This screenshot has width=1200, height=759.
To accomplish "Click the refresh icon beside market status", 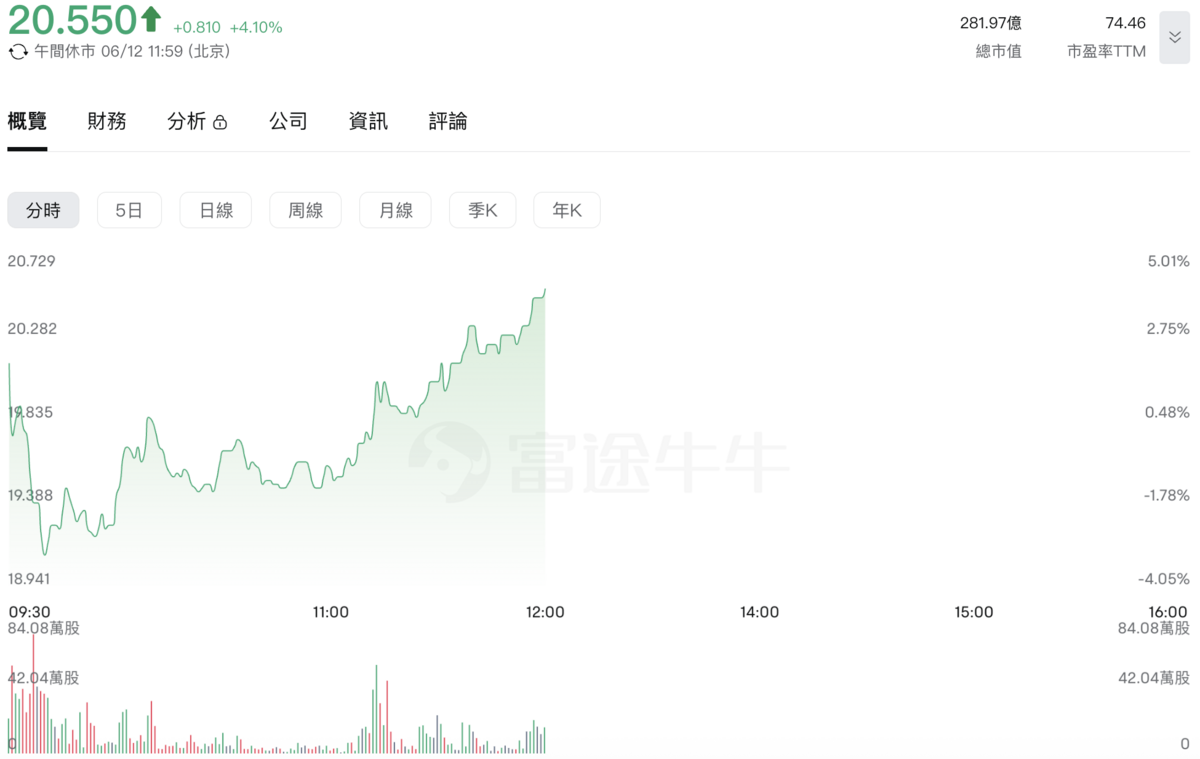I will 18,51.
